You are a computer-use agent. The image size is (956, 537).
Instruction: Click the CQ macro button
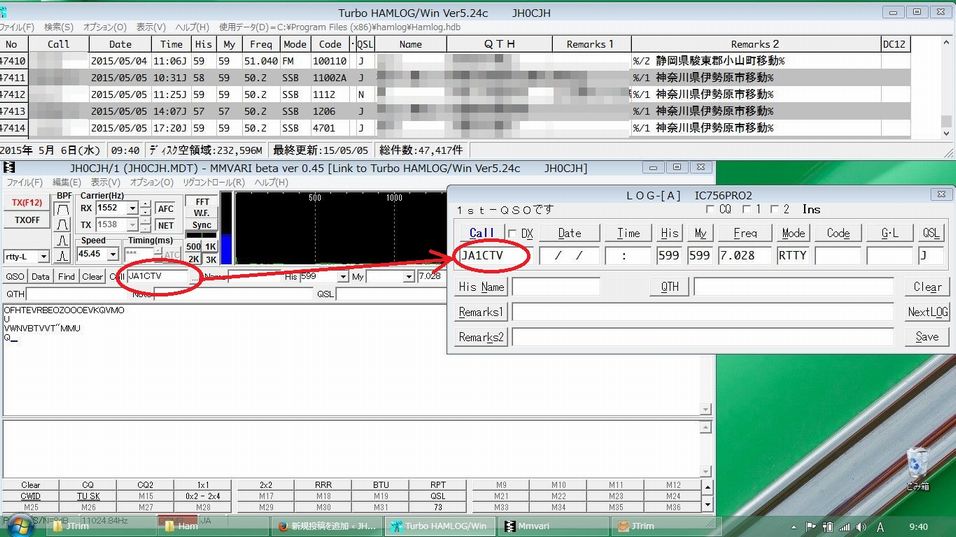[88, 485]
